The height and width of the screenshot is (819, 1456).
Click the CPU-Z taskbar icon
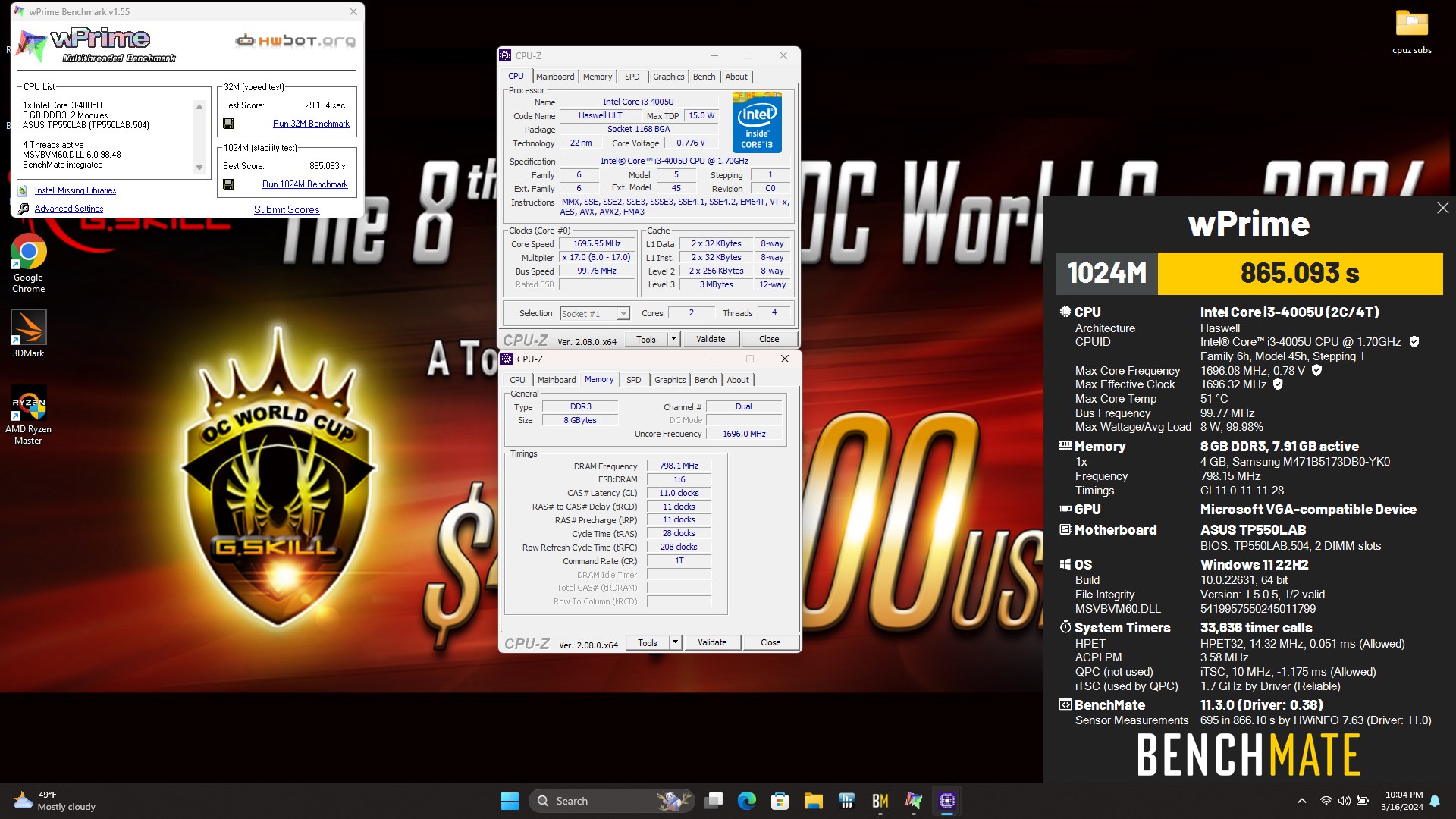[947, 801]
